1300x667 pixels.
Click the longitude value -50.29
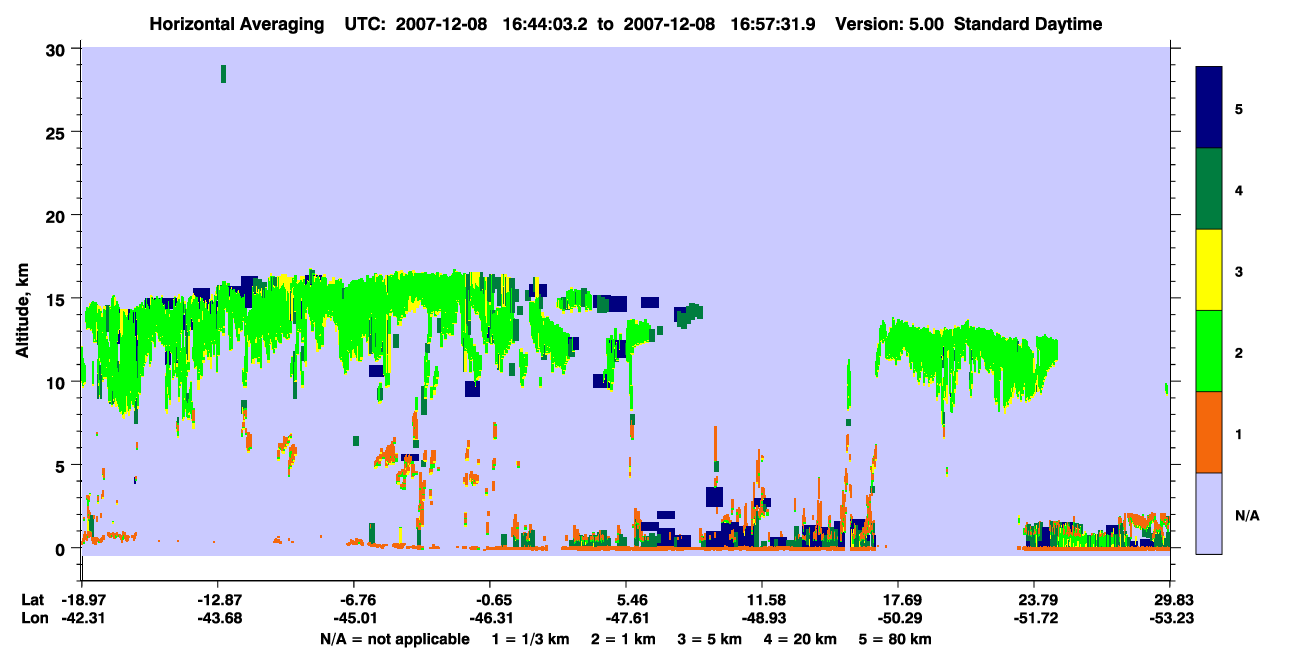(x=898, y=618)
